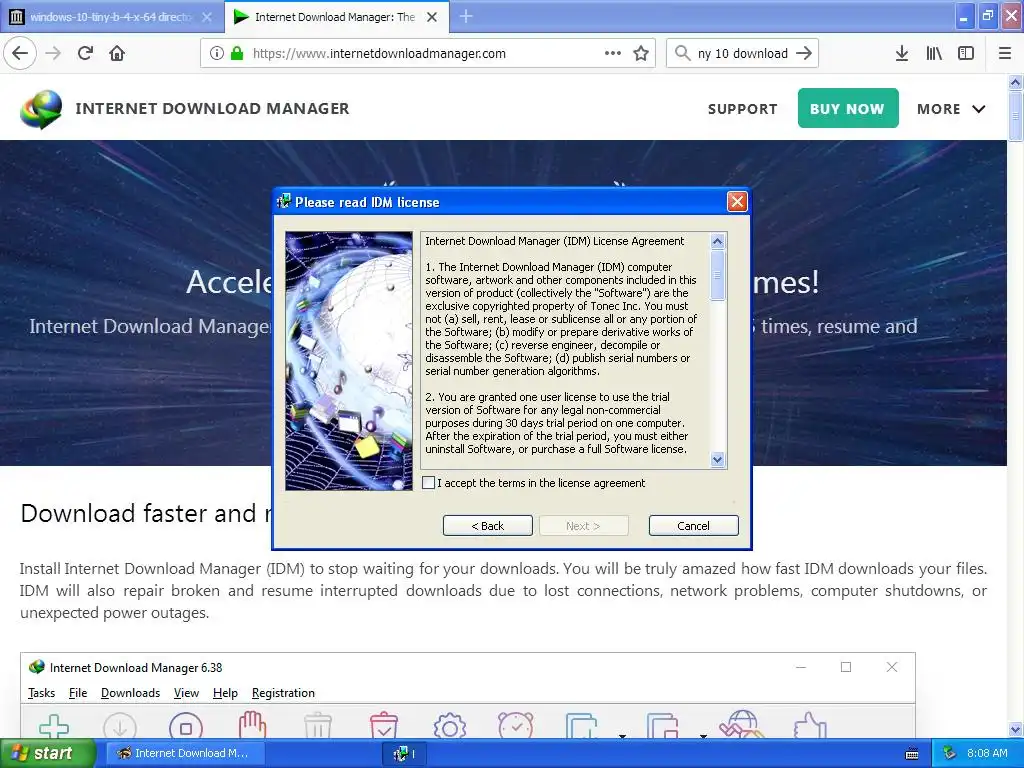Open Registration menu in IDM screenshot
Screen dimensions: 1024x768
tap(283, 693)
